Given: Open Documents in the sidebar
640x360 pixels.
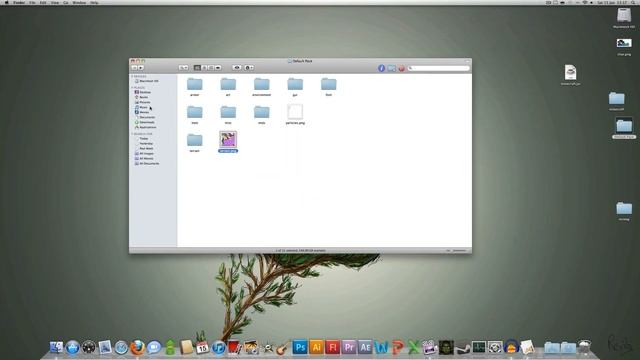Looking at the screenshot, I should tap(145, 117).
